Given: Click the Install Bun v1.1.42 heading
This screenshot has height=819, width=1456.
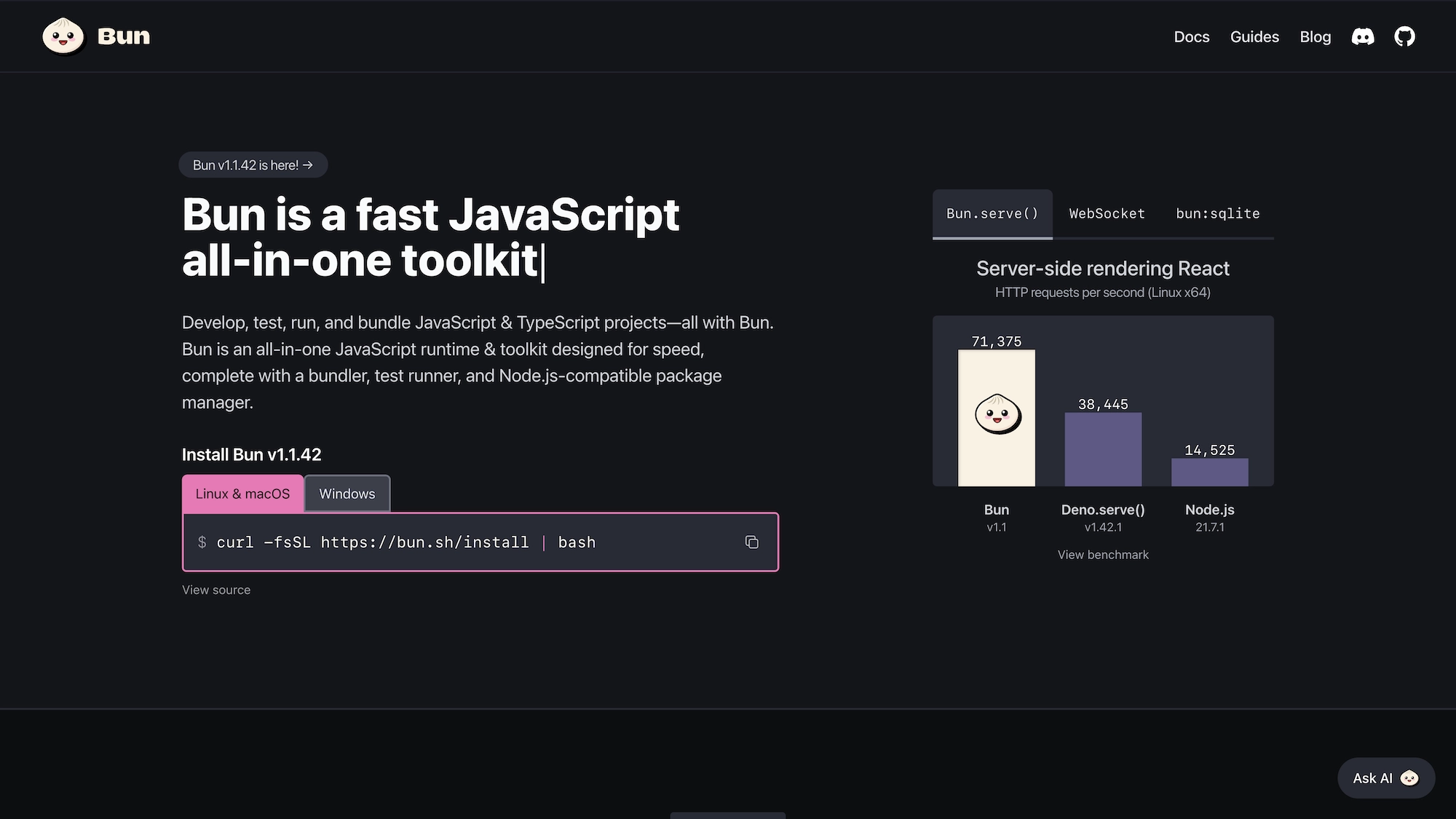Looking at the screenshot, I should pos(251,454).
